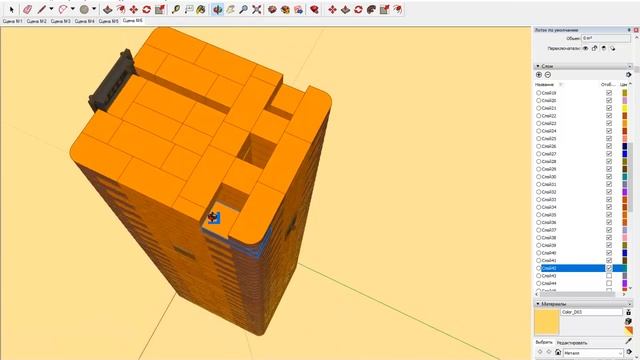Pick the material eyedropper sampler

628,341
